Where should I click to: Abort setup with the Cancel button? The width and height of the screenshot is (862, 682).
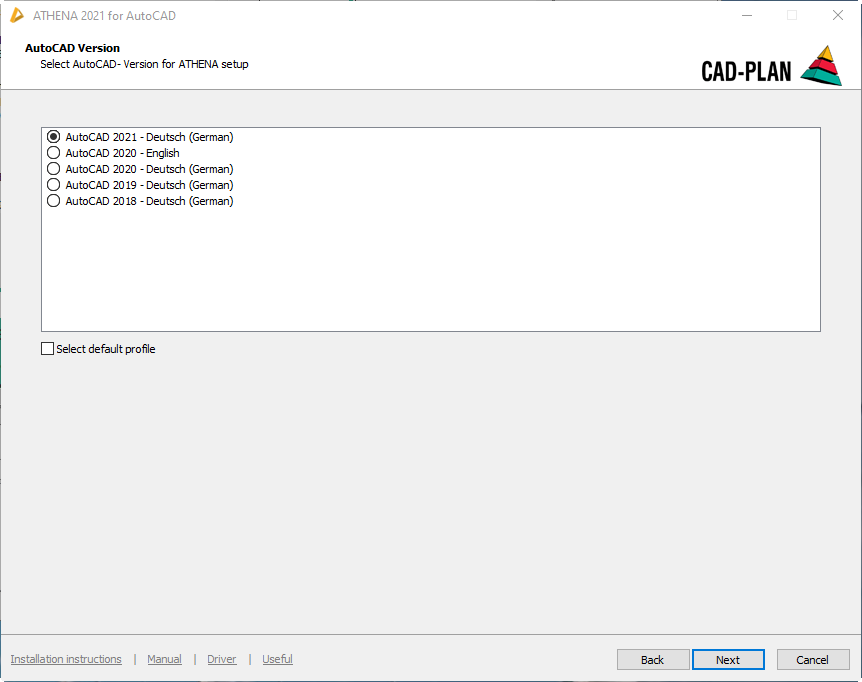[811, 660]
